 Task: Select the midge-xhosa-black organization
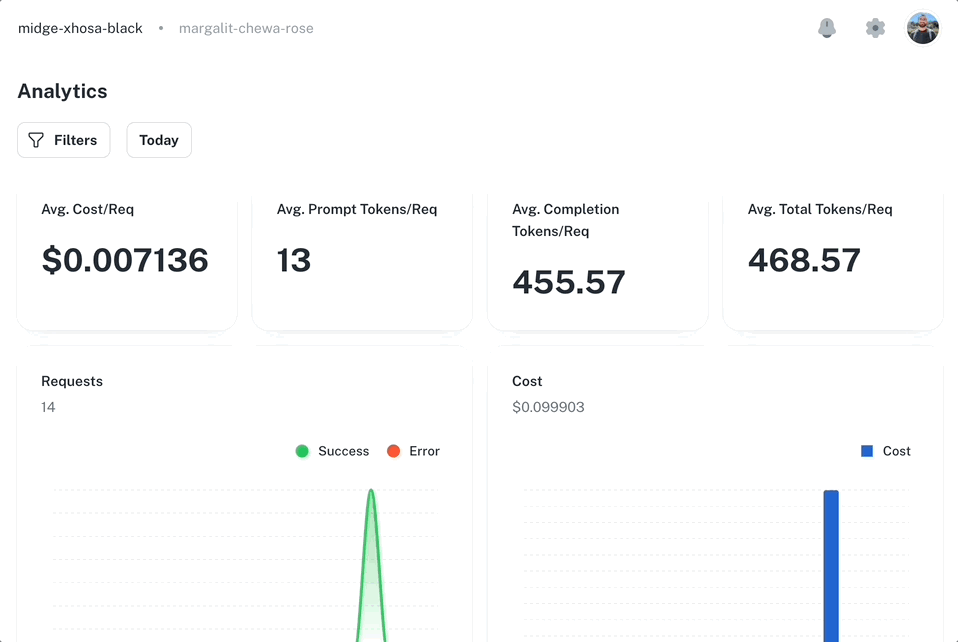tap(80, 28)
